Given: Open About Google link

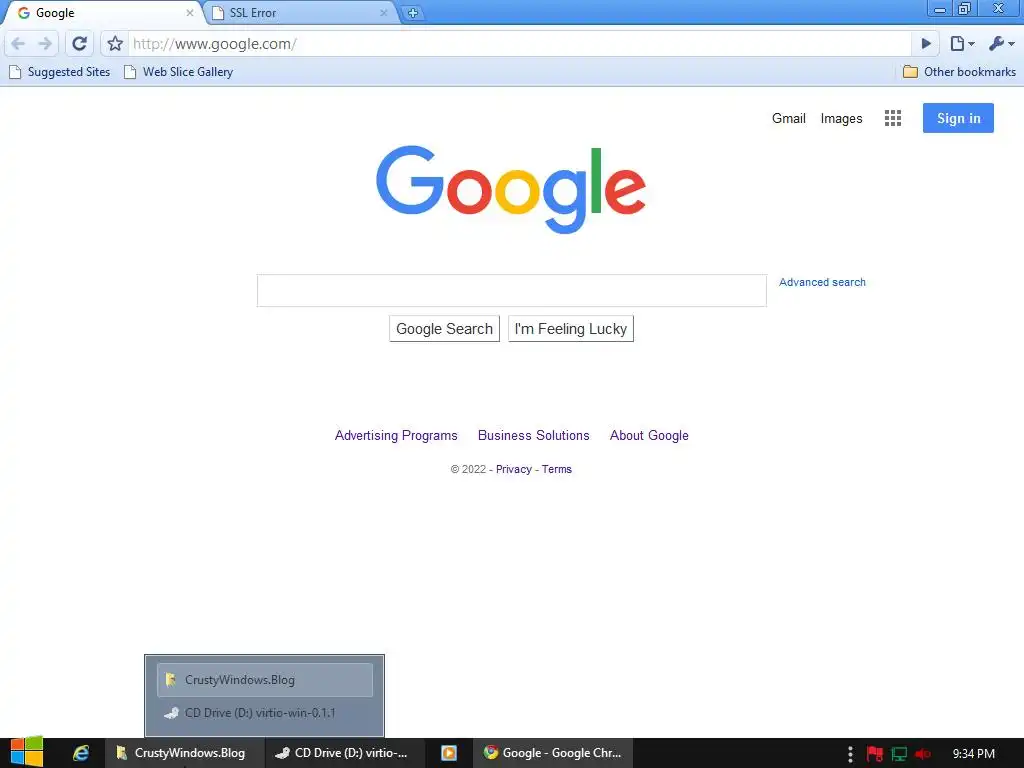Looking at the screenshot, I should tap(649, 435).
